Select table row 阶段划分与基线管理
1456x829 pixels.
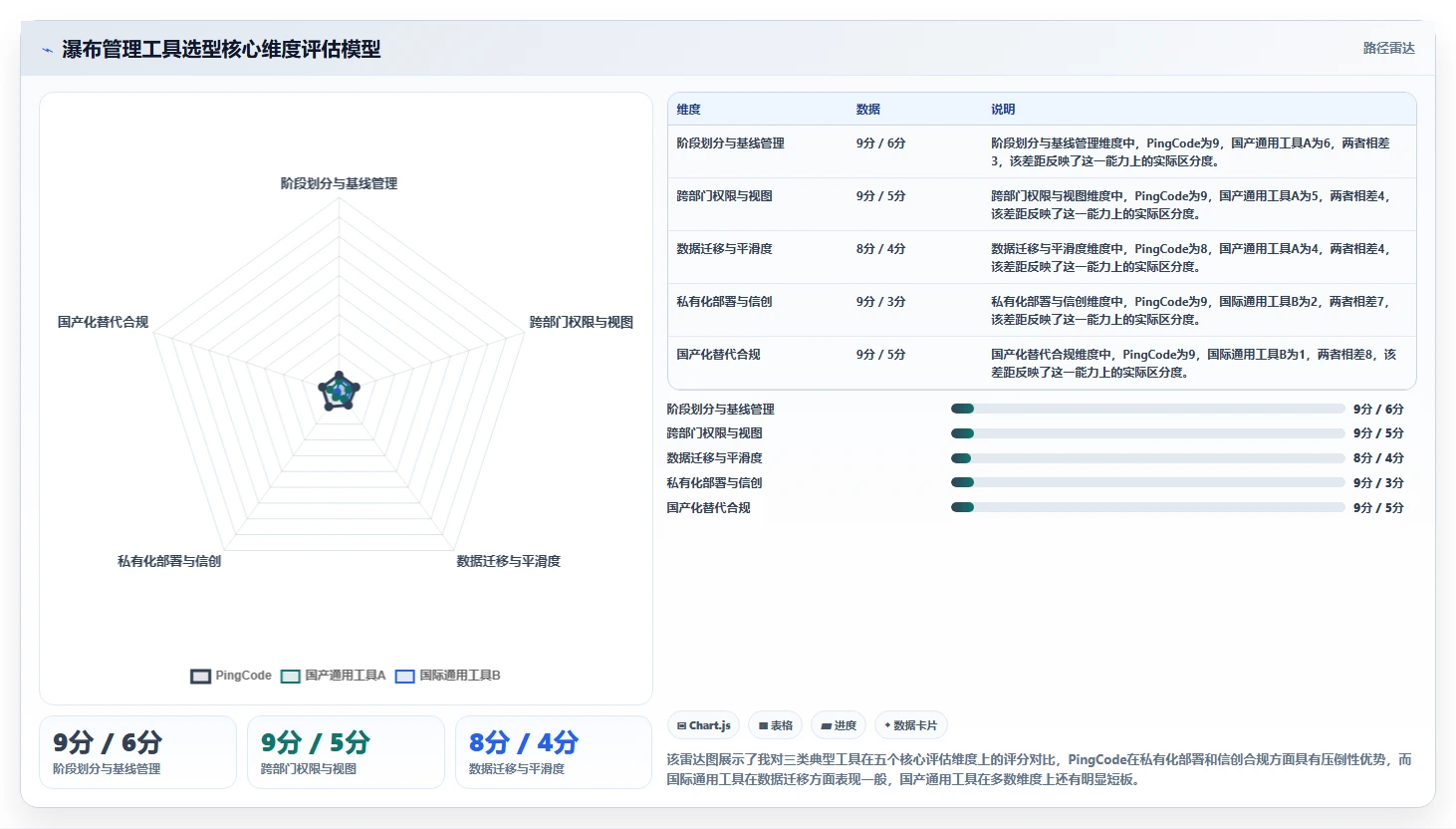(x=1042, y=151)
